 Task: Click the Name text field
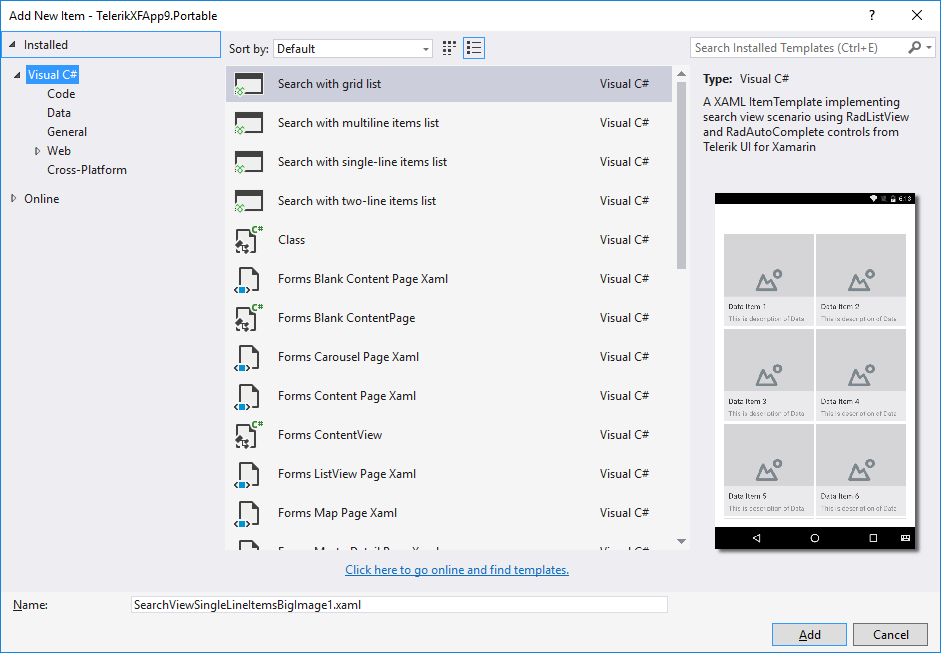[399, 605]
